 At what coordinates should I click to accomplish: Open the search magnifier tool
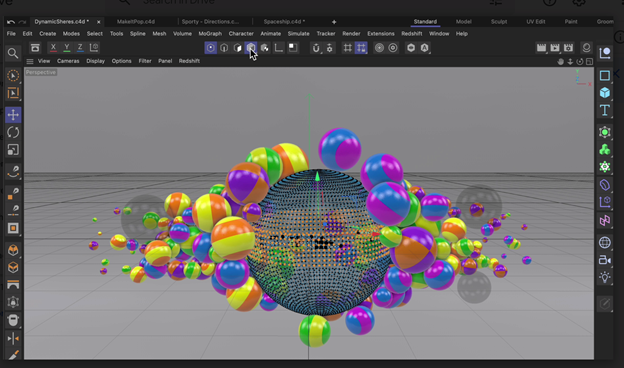(13, 53)
